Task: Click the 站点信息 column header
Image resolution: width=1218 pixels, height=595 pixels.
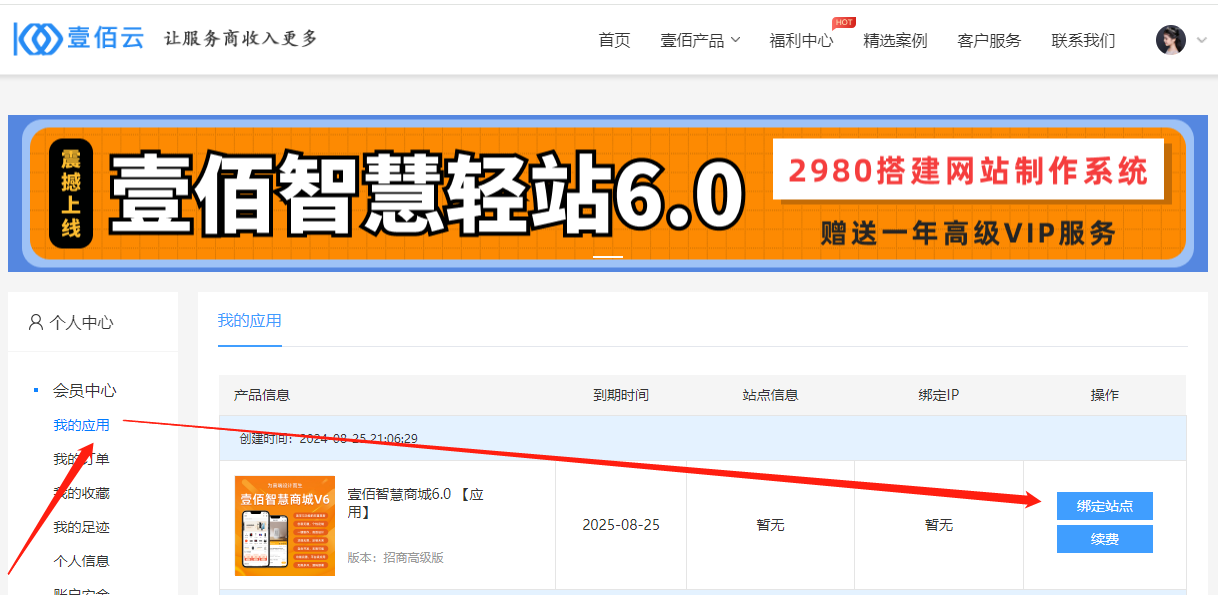Action: click(x=770, y=395)
